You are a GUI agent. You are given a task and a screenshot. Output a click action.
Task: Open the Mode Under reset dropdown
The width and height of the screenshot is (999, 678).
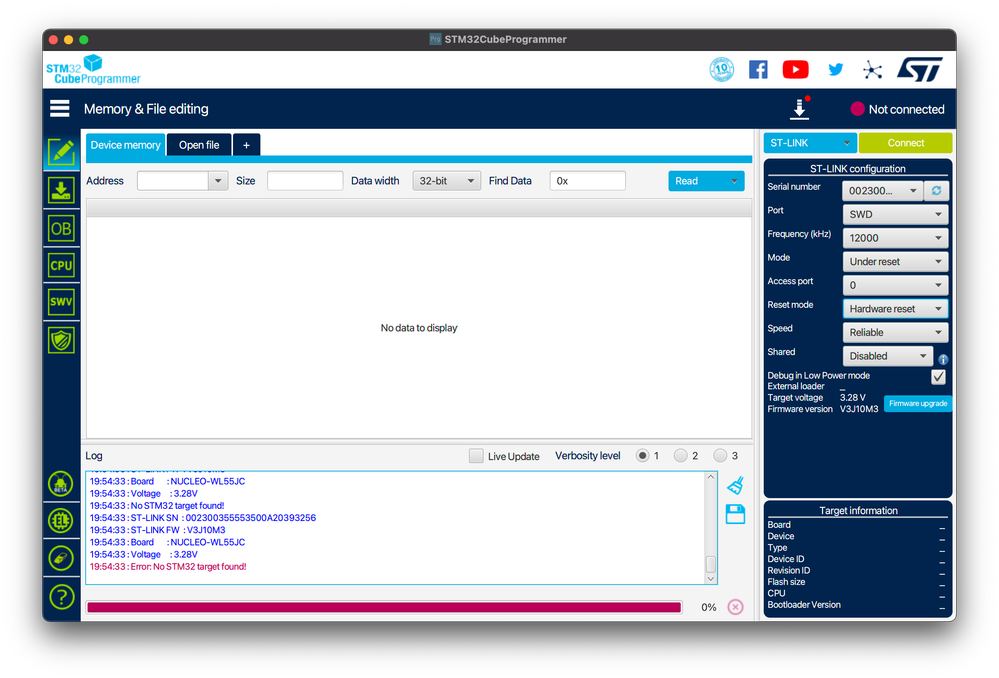click(895, 261)
